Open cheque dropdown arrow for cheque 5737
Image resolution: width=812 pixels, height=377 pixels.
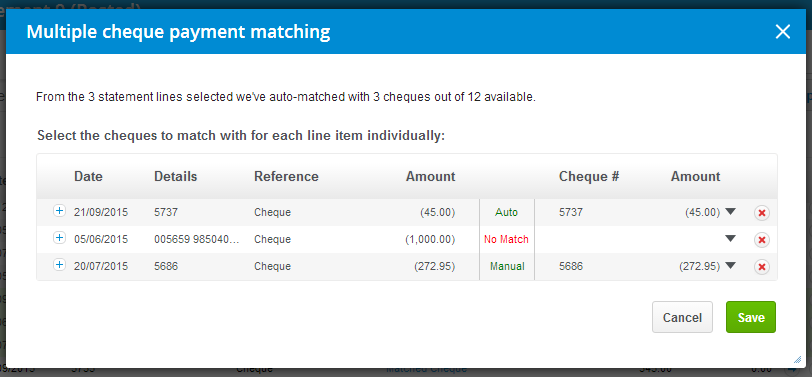coord(730,212)
